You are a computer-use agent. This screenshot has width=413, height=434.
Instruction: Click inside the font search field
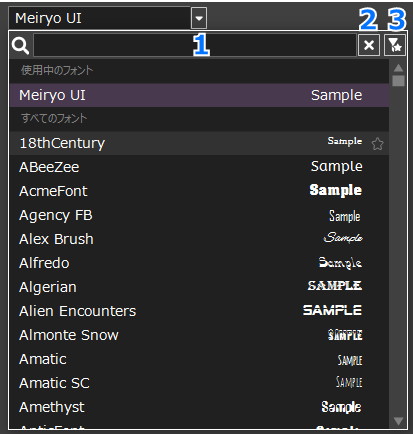click(x=195, y=45)
